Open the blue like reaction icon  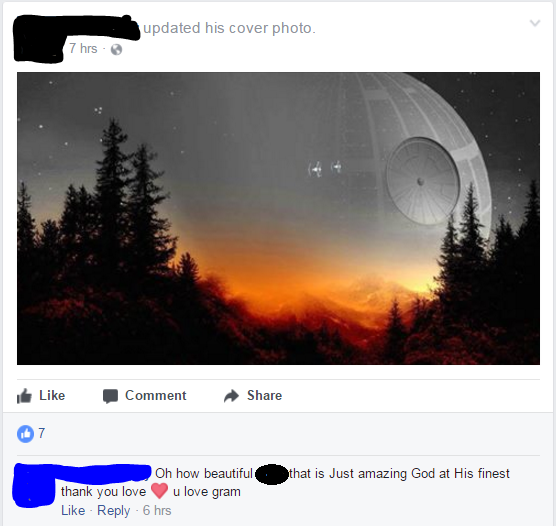pyautogui.click(x=25, y=433)
